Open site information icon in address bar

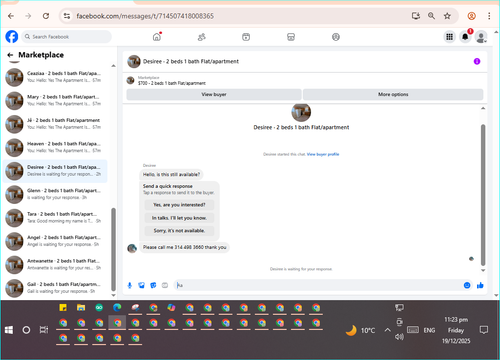(67, 16)
